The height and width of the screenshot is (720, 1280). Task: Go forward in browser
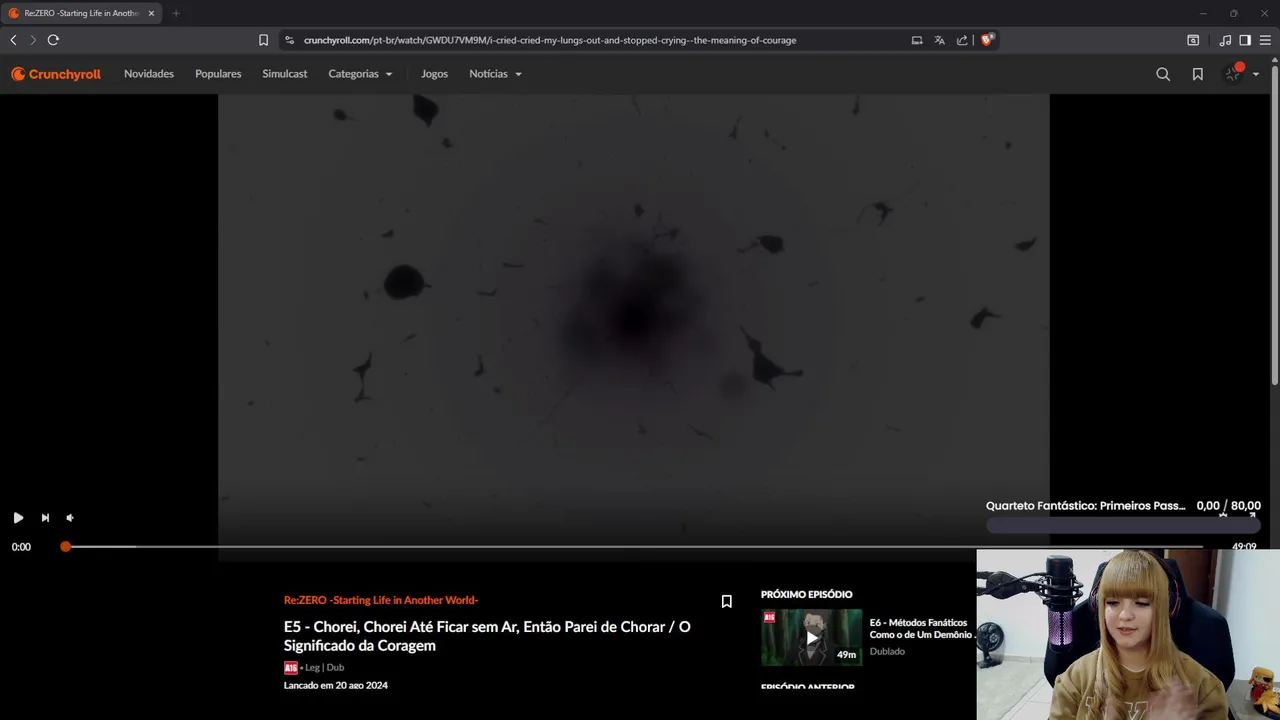(32, 40)
